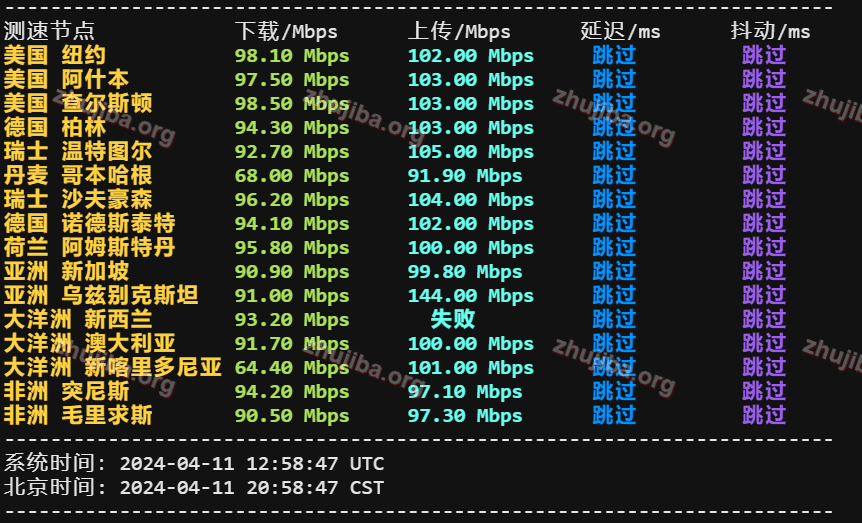Select the node name 荷兰 阿姆斯特丹
Image resolution: width=862 pixels, height=523 pixels.
[x=89, y=247]
